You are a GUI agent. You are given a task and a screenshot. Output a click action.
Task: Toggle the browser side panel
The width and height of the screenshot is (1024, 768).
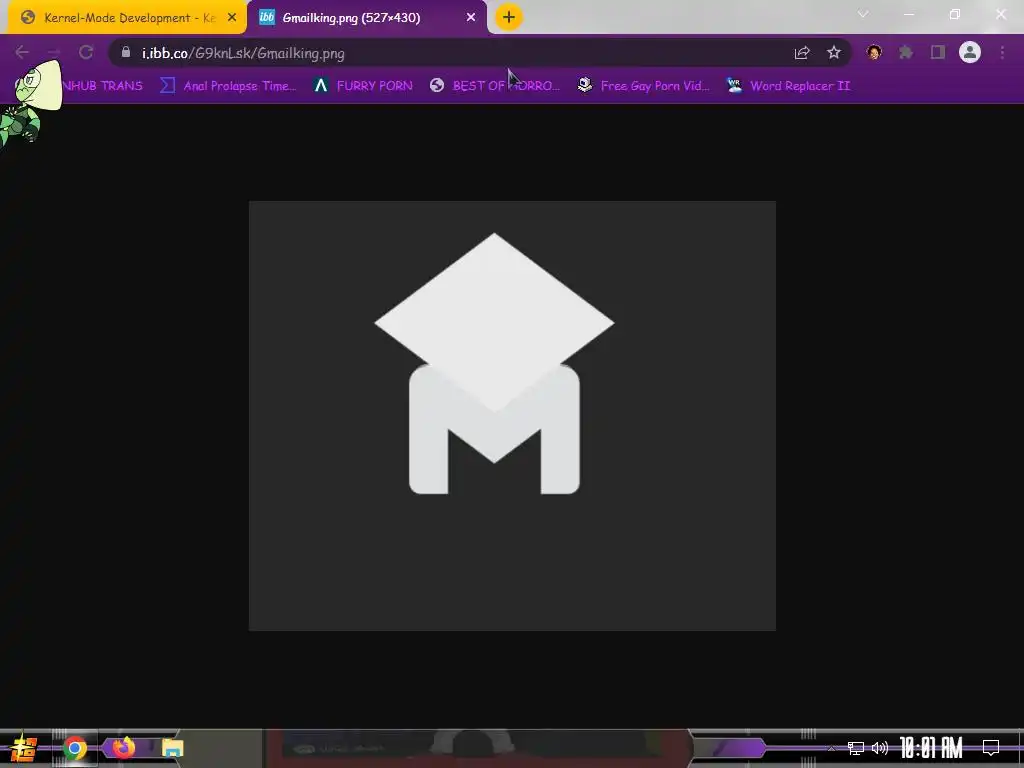(938, 52)
